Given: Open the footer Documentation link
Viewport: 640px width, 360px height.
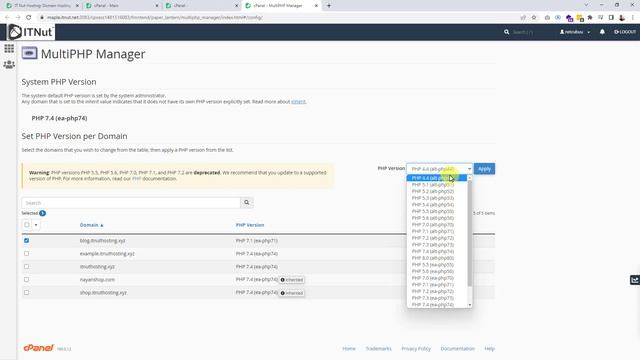Looking at the screenshot, I should point(457,349).
